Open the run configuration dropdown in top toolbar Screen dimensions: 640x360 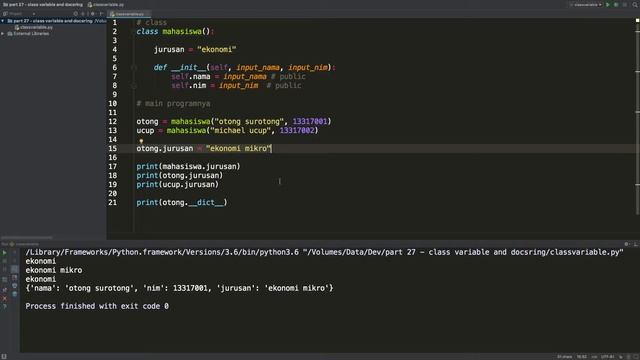[586, 4]
